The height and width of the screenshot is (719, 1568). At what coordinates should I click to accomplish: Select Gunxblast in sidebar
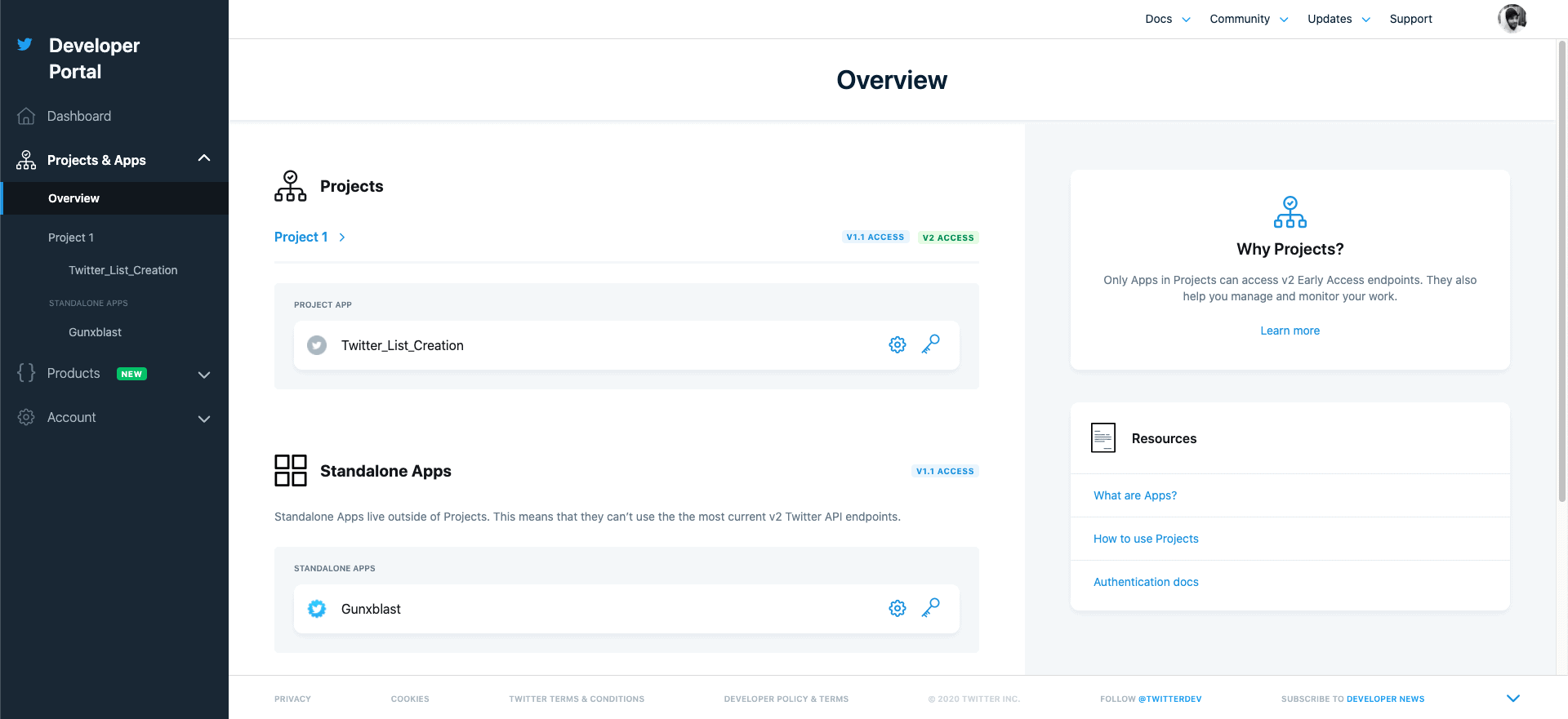[x=95, y=332]
